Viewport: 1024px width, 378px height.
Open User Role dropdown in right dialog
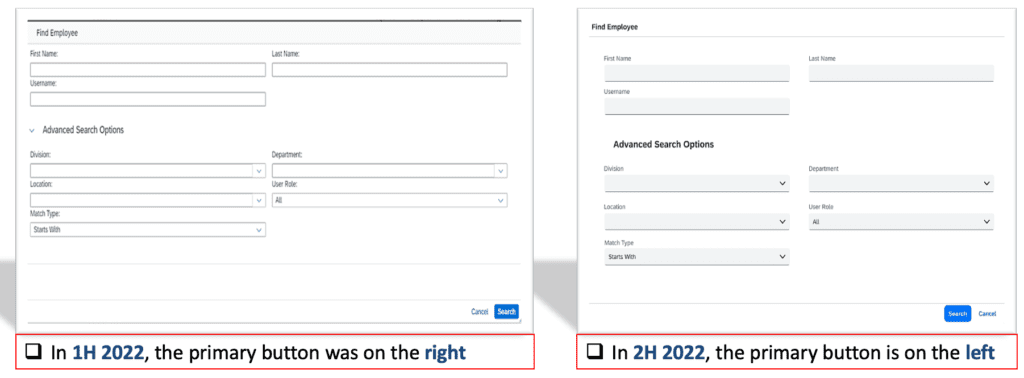pyautogui.click(x=901, y=222)
